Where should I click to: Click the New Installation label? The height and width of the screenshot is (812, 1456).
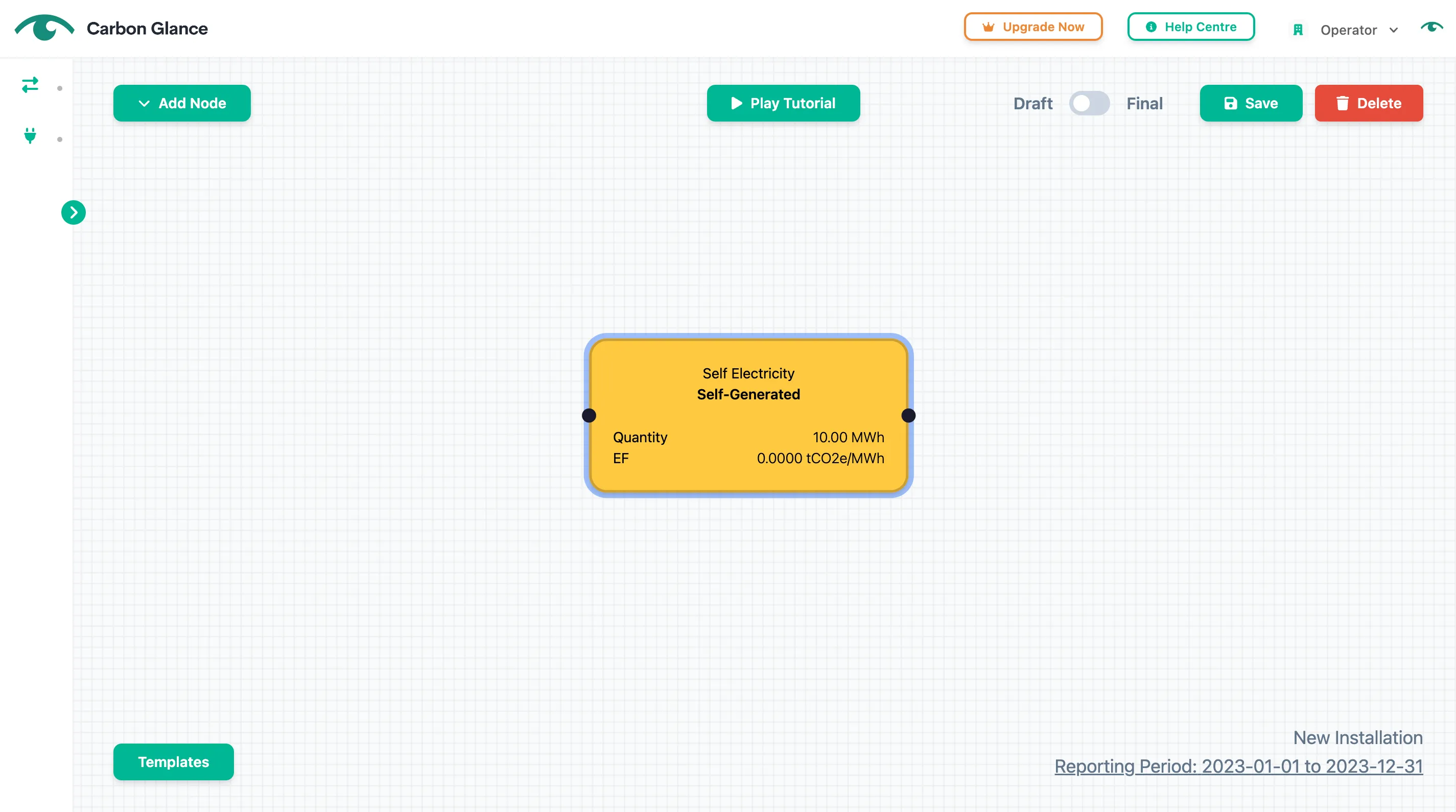(1357, 737)
